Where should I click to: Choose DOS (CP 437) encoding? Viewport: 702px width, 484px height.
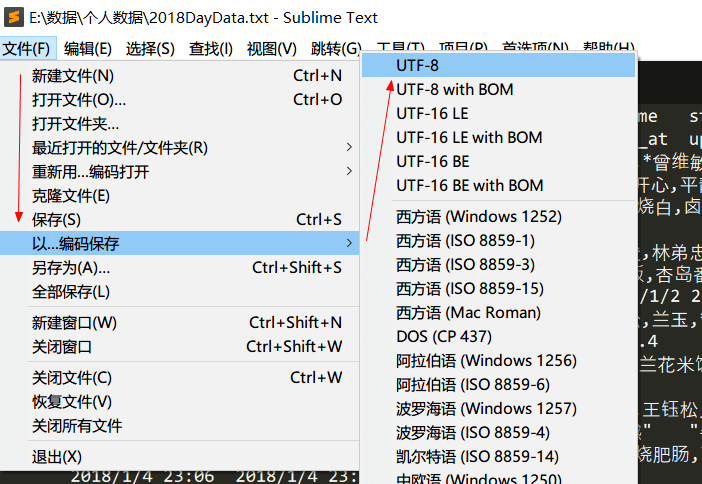[x=498, y=336]
